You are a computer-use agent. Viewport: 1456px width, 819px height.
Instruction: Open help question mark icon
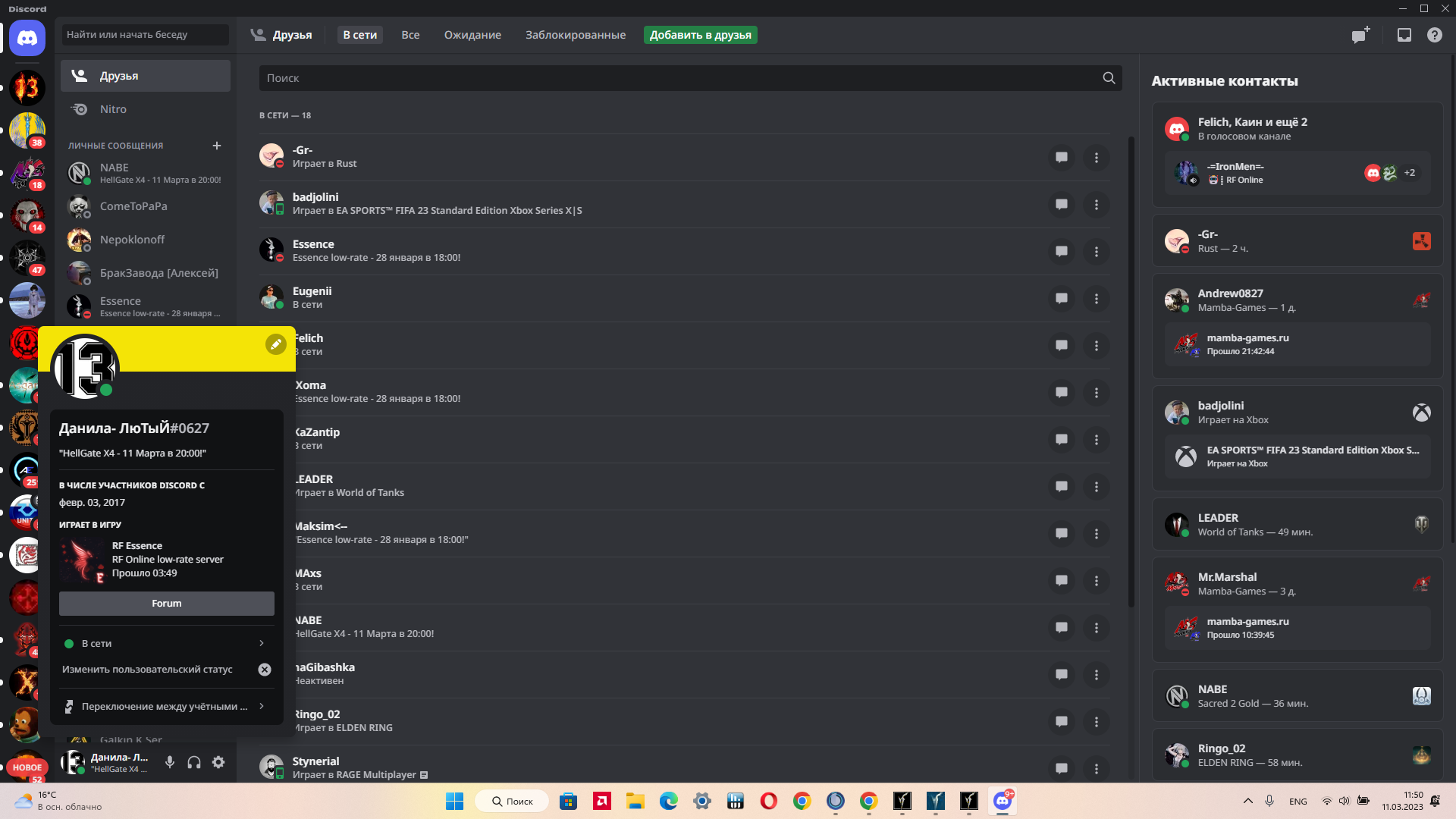click(1435, 35)
